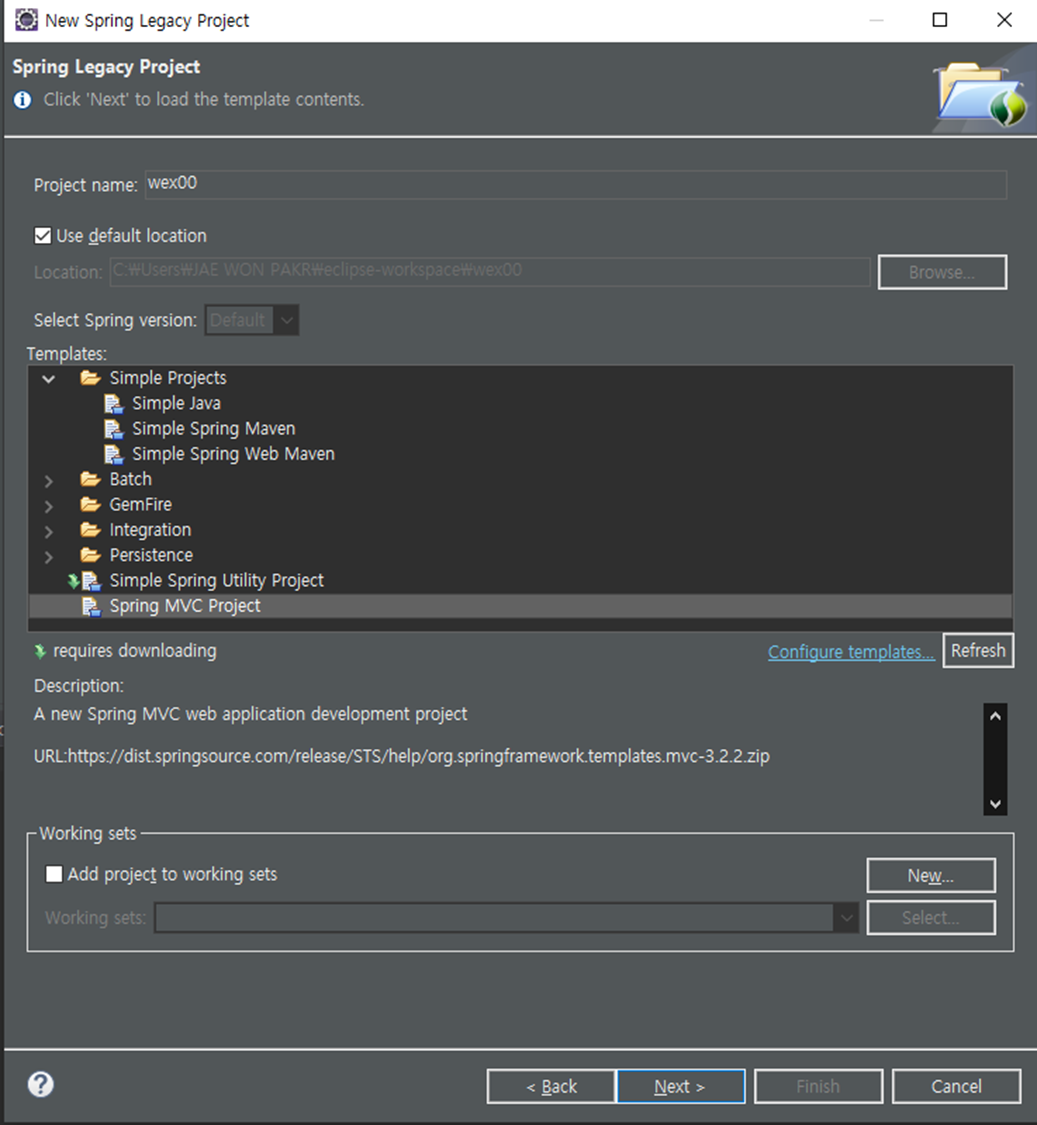
Task: Open the Configure templates link
Action: [851, 651]
